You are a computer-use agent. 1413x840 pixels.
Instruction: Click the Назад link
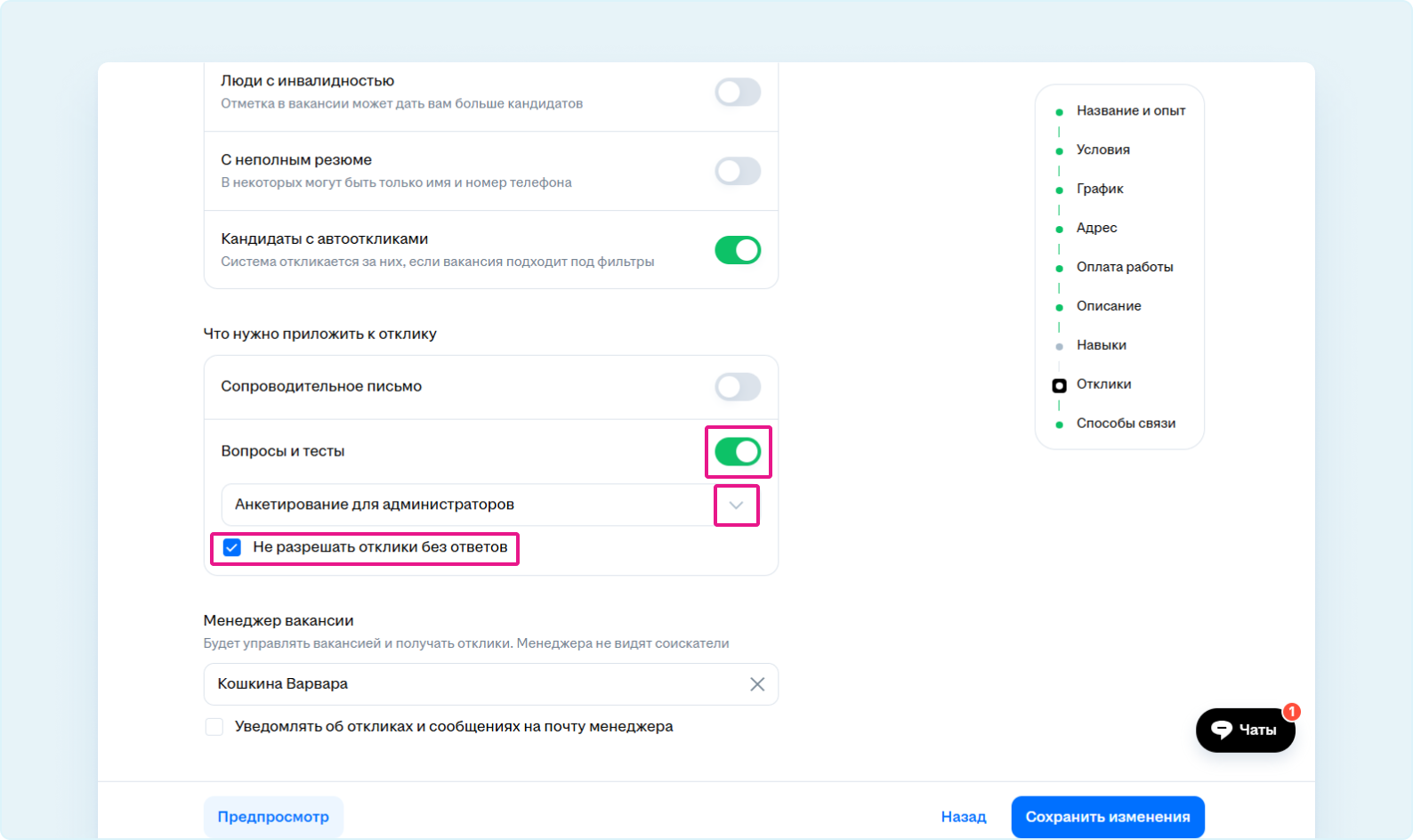point(964,817)
